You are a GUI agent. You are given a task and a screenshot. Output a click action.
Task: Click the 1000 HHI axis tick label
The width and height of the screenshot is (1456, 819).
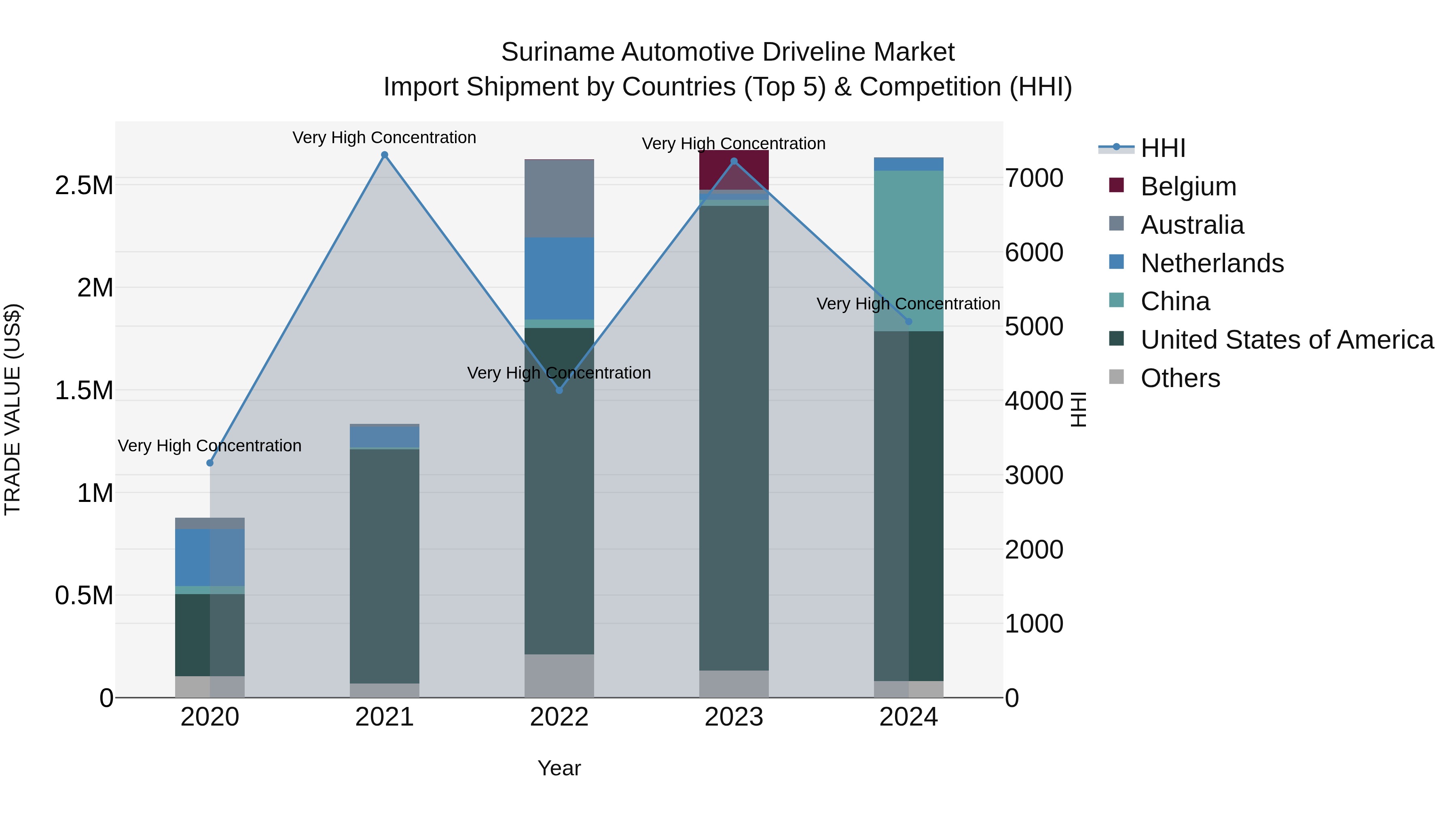tap(1034, 624)
